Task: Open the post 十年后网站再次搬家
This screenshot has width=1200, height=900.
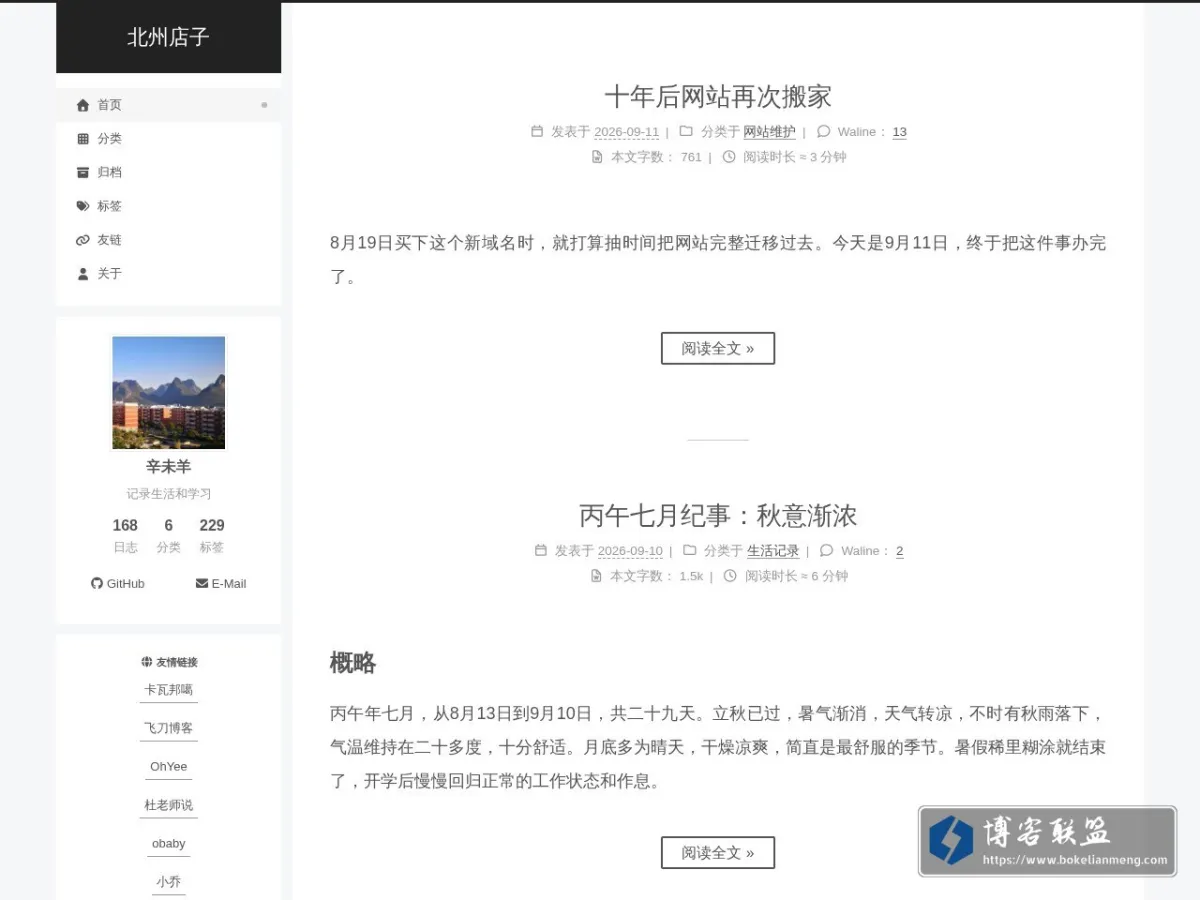Action: (718, 97)
